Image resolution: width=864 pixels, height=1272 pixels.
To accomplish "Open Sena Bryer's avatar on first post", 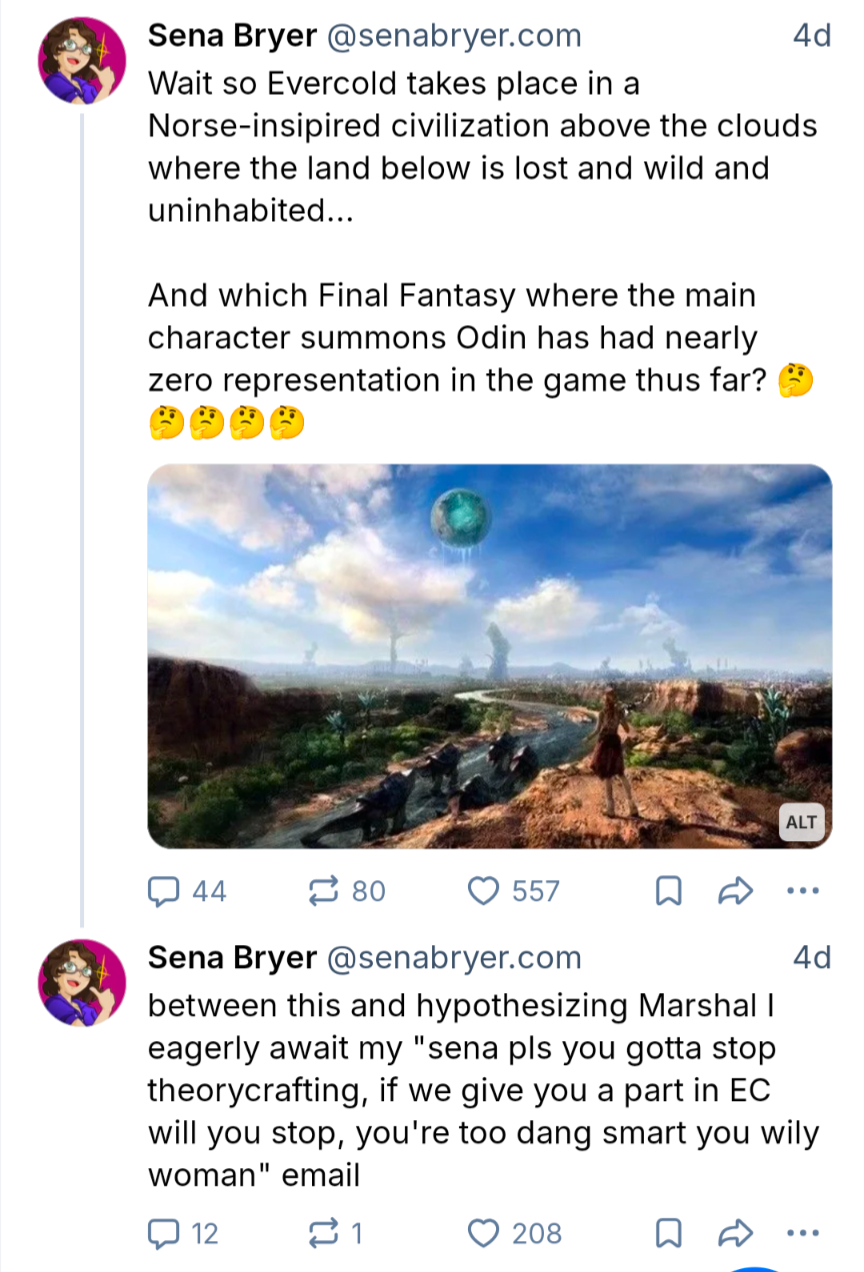I will tap(82, 60).
